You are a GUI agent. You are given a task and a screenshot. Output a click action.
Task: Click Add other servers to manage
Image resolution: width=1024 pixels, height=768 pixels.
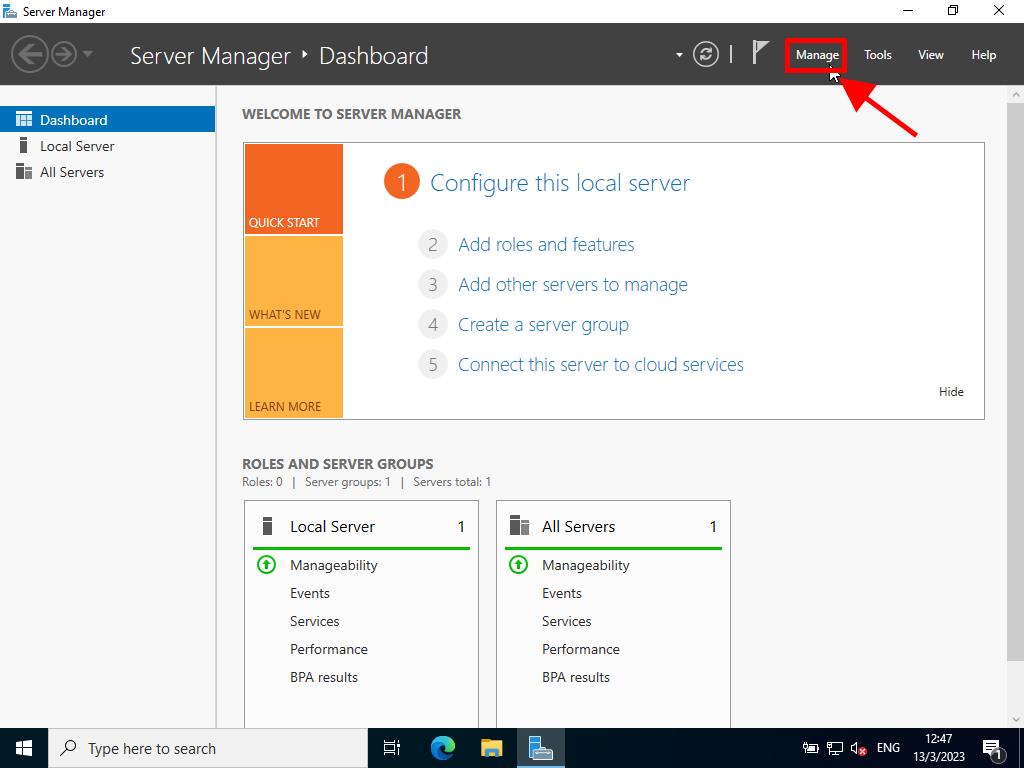pos(572,285)
